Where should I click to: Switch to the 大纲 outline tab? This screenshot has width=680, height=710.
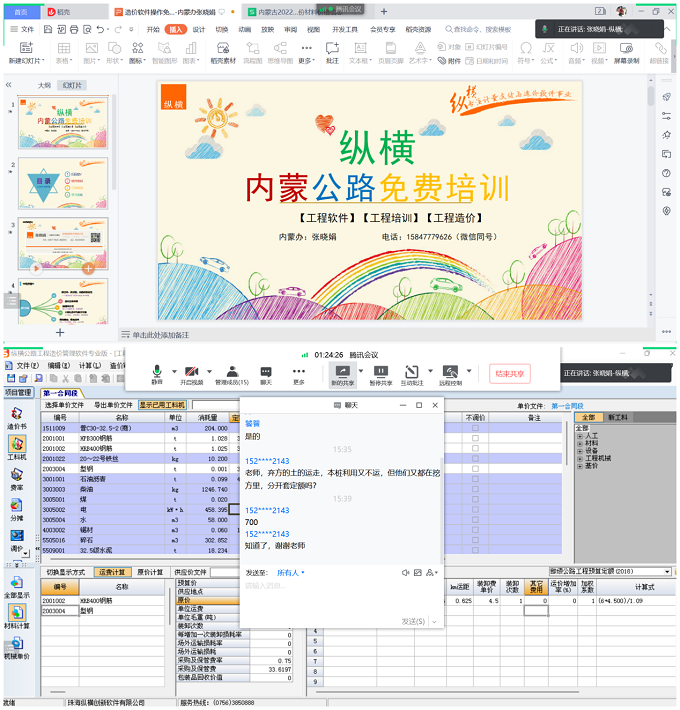(44, 85)
